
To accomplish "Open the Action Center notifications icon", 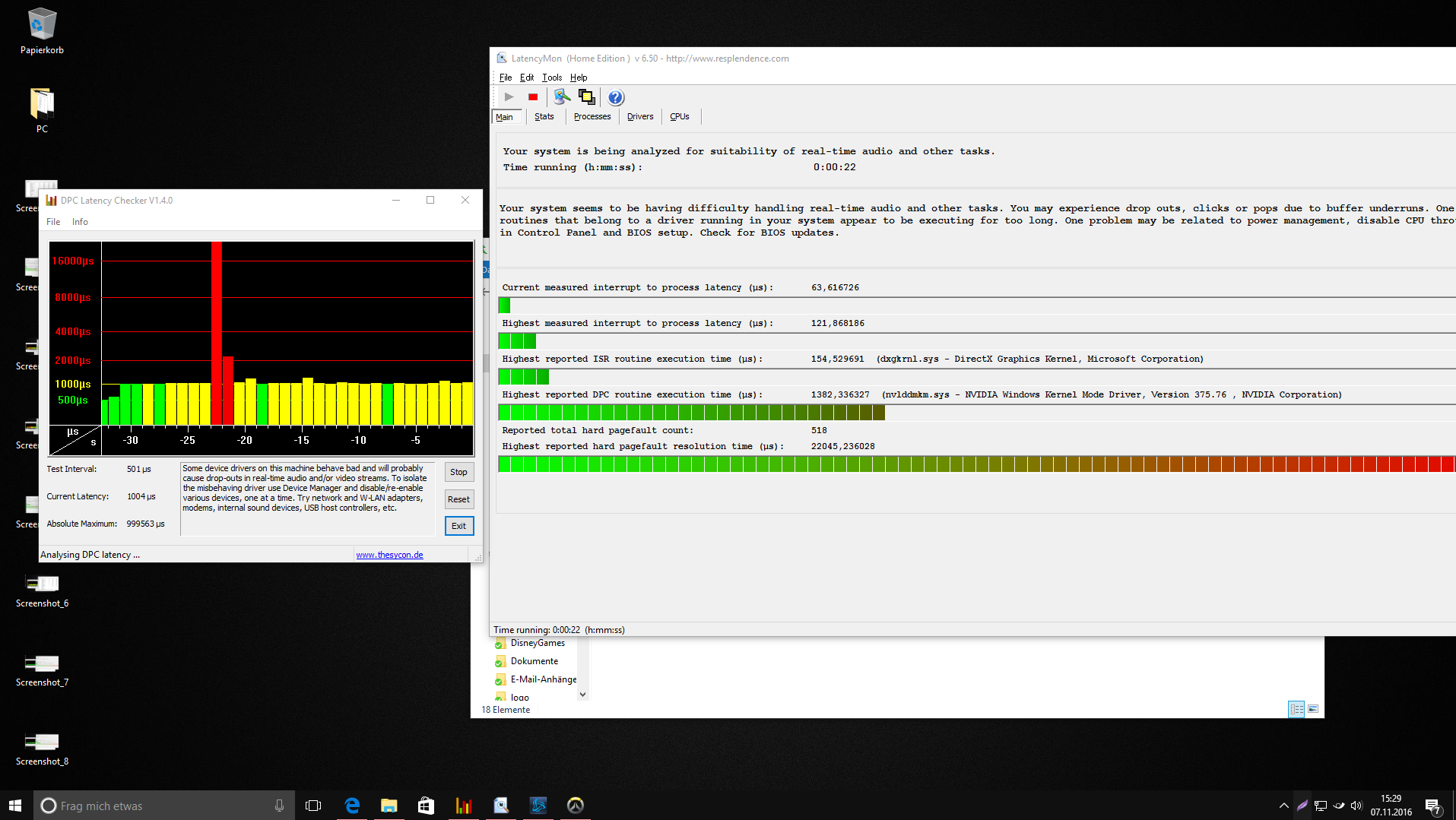I will coord(1432,806).
